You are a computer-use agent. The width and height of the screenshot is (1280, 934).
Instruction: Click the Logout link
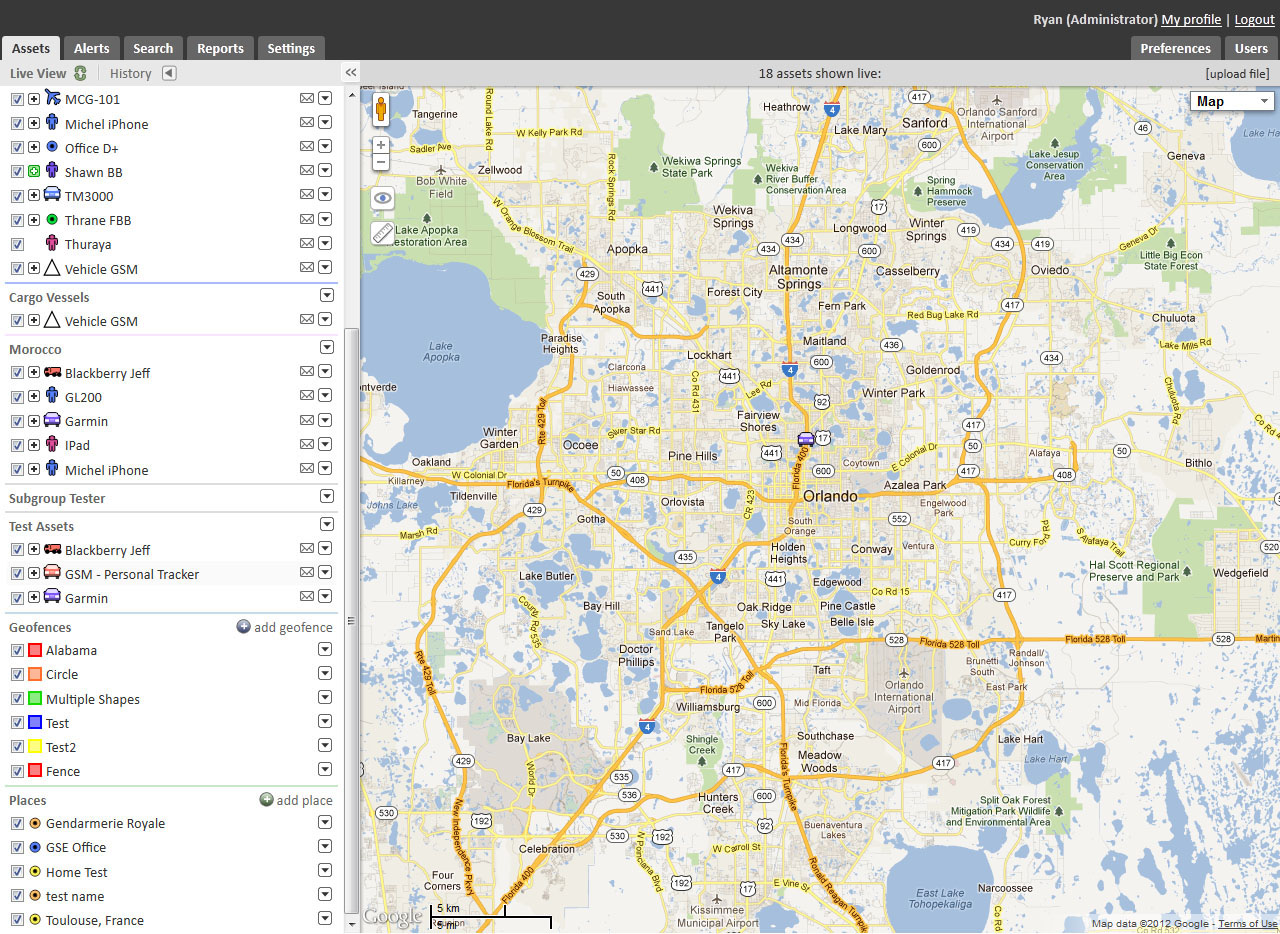(1253, 19)
